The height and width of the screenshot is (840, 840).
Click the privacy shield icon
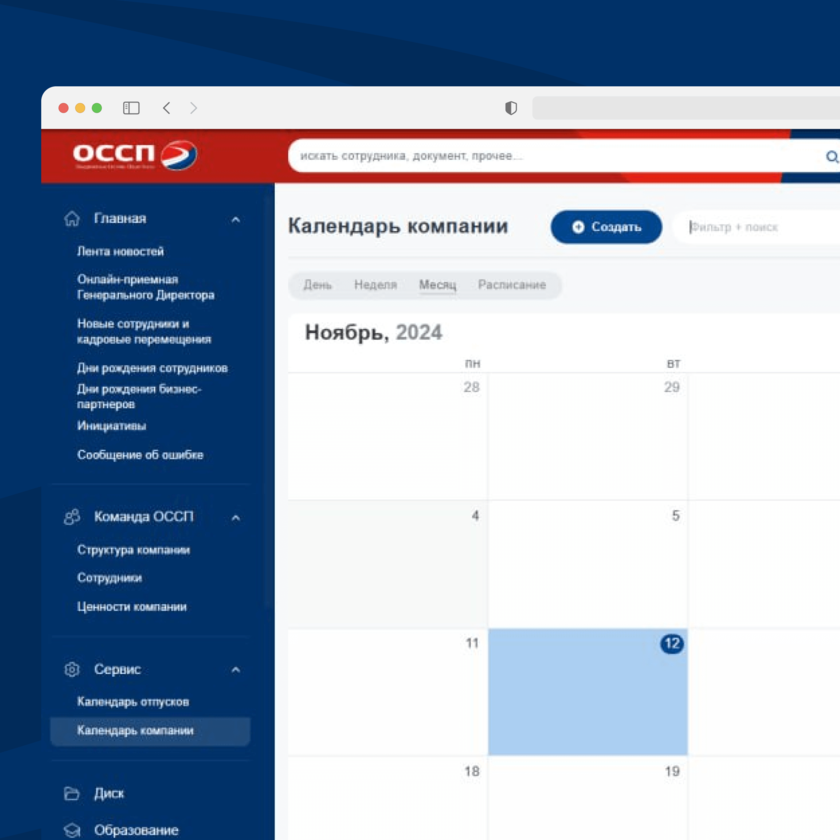[511, 108]
